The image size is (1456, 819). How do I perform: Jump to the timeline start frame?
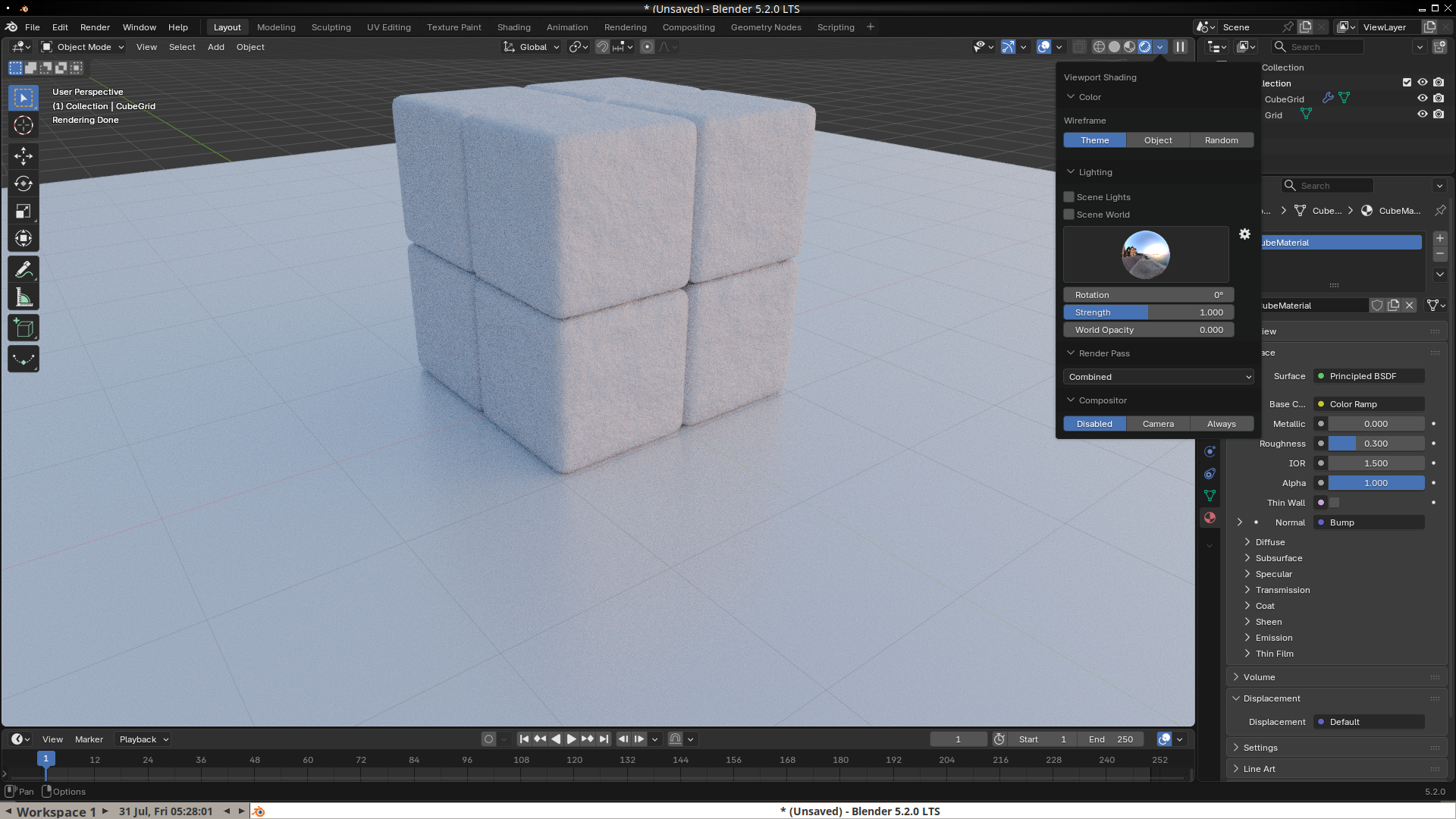[524, 739]
